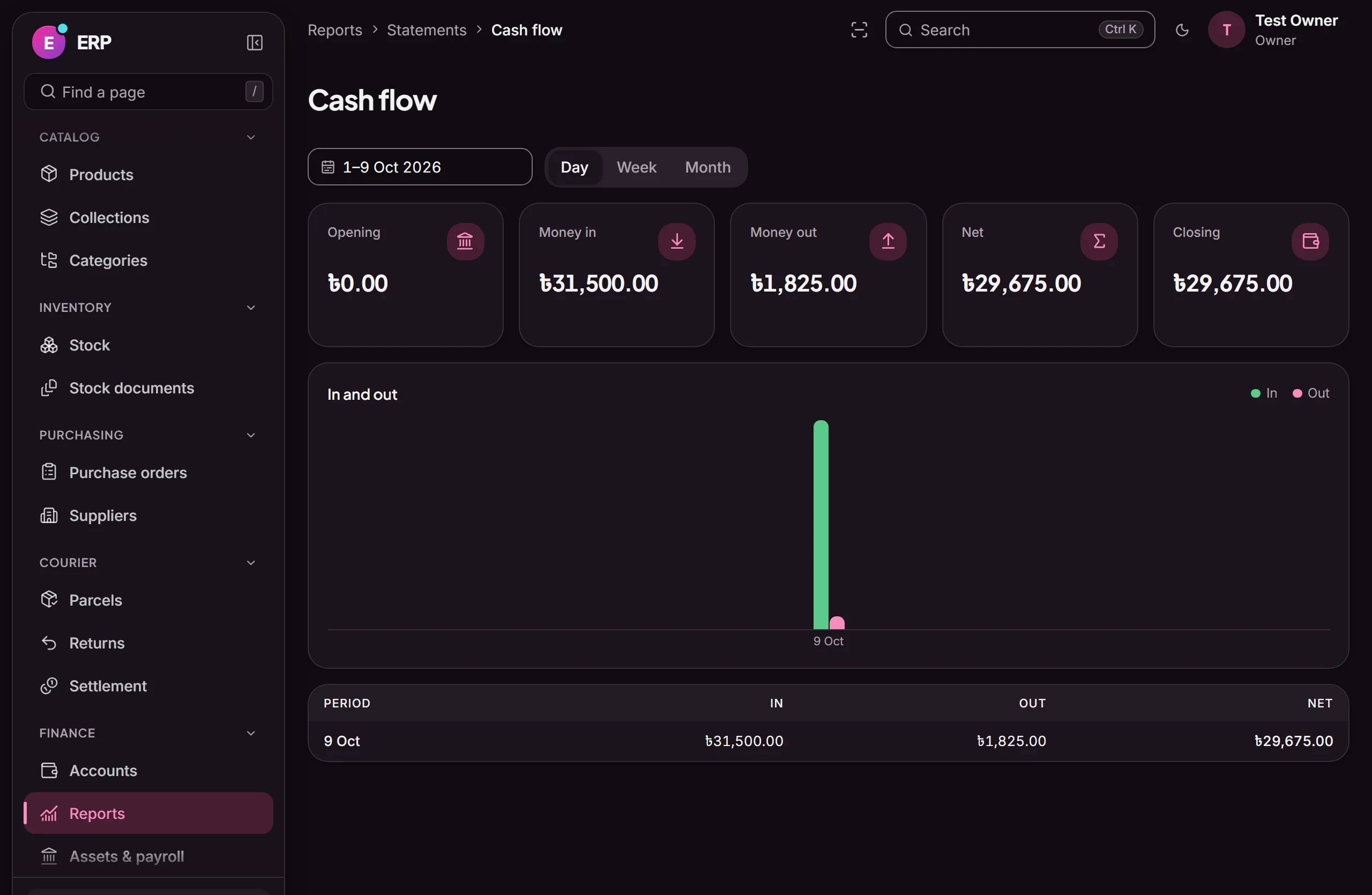Screen dimensions: 1372x895
Task: Open the scan barcode icon
Action: [x=859, y=30]
